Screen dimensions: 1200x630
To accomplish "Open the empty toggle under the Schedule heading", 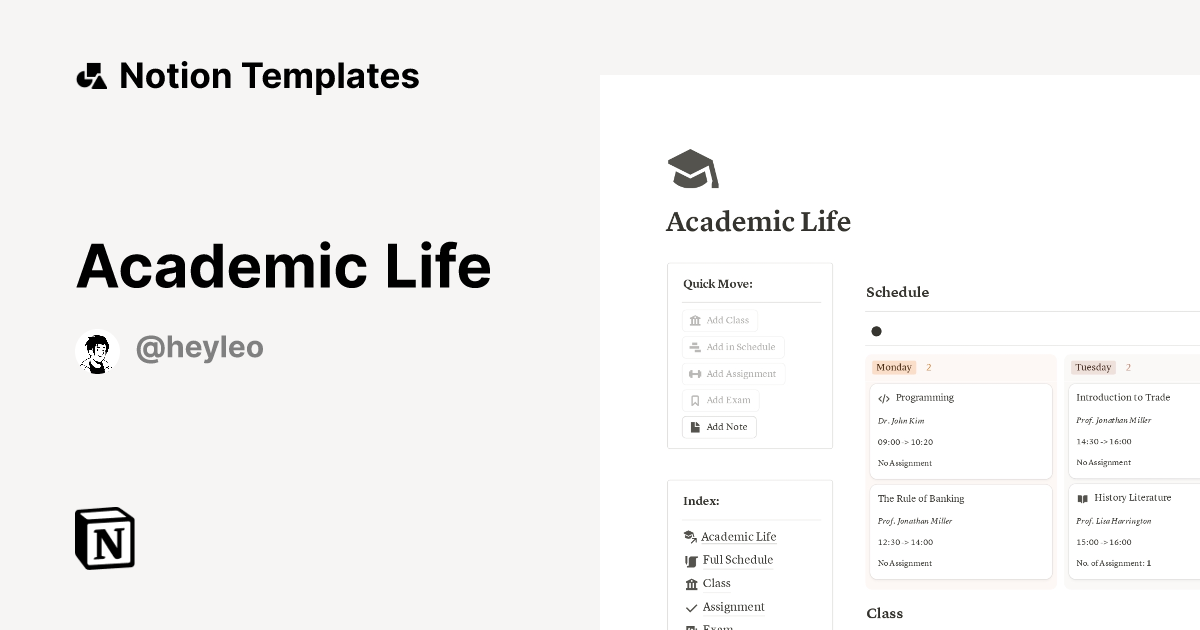I will pyautogui.click(x=876, y=331).
